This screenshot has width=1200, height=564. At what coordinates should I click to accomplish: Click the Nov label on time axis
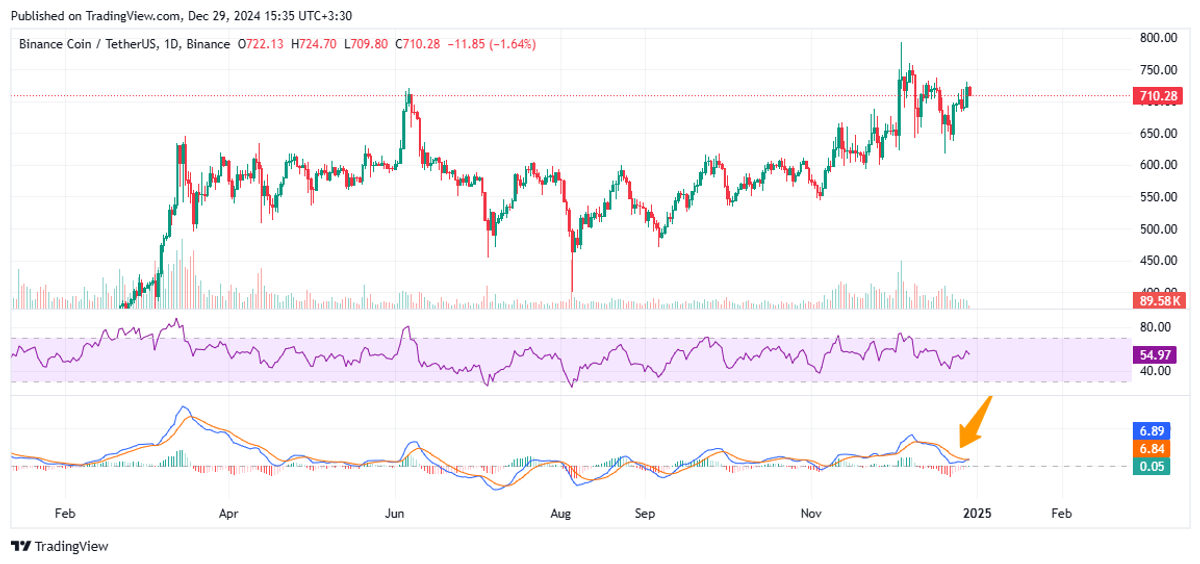click(811, 513)
